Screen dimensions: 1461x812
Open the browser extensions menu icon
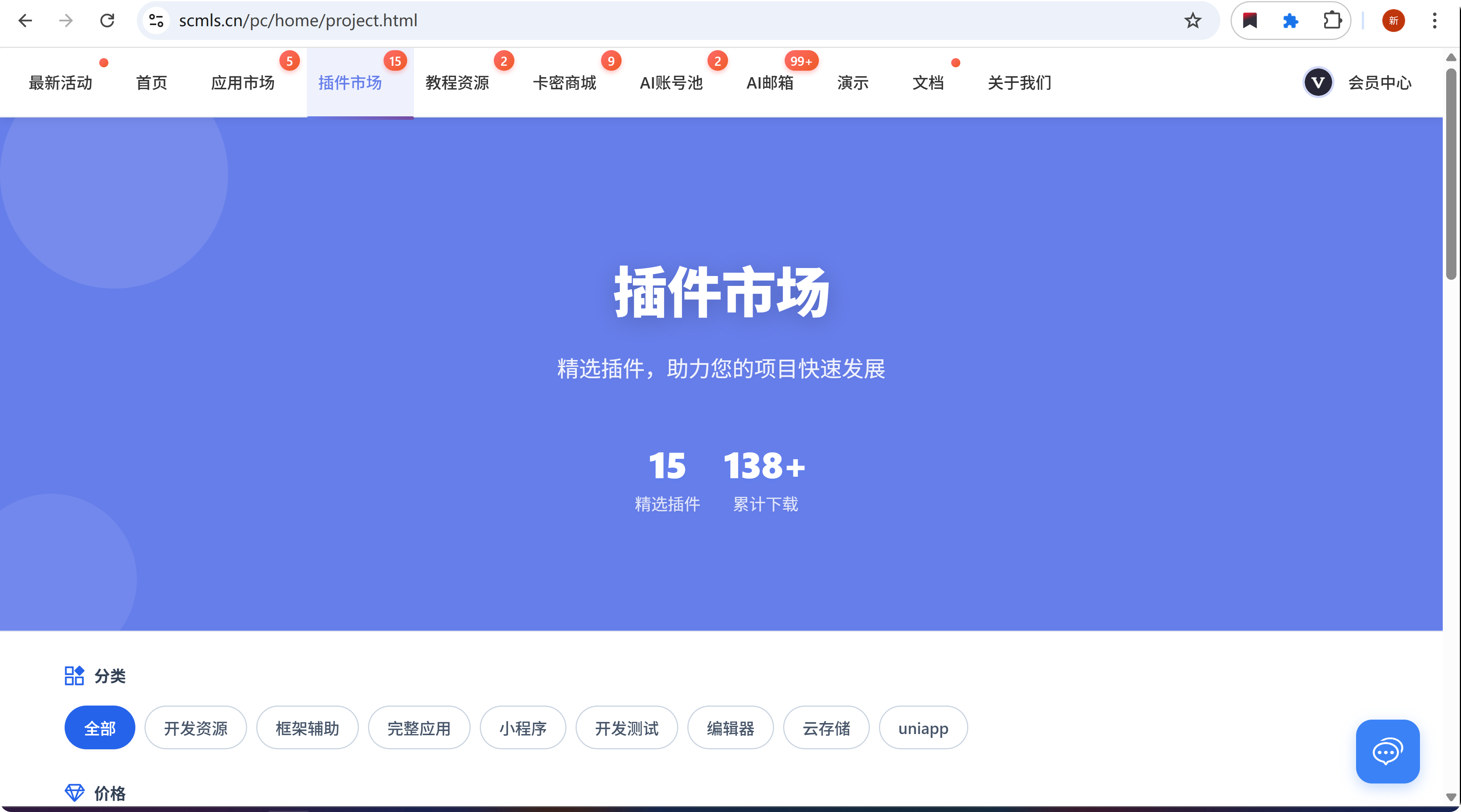(1332, 21)
